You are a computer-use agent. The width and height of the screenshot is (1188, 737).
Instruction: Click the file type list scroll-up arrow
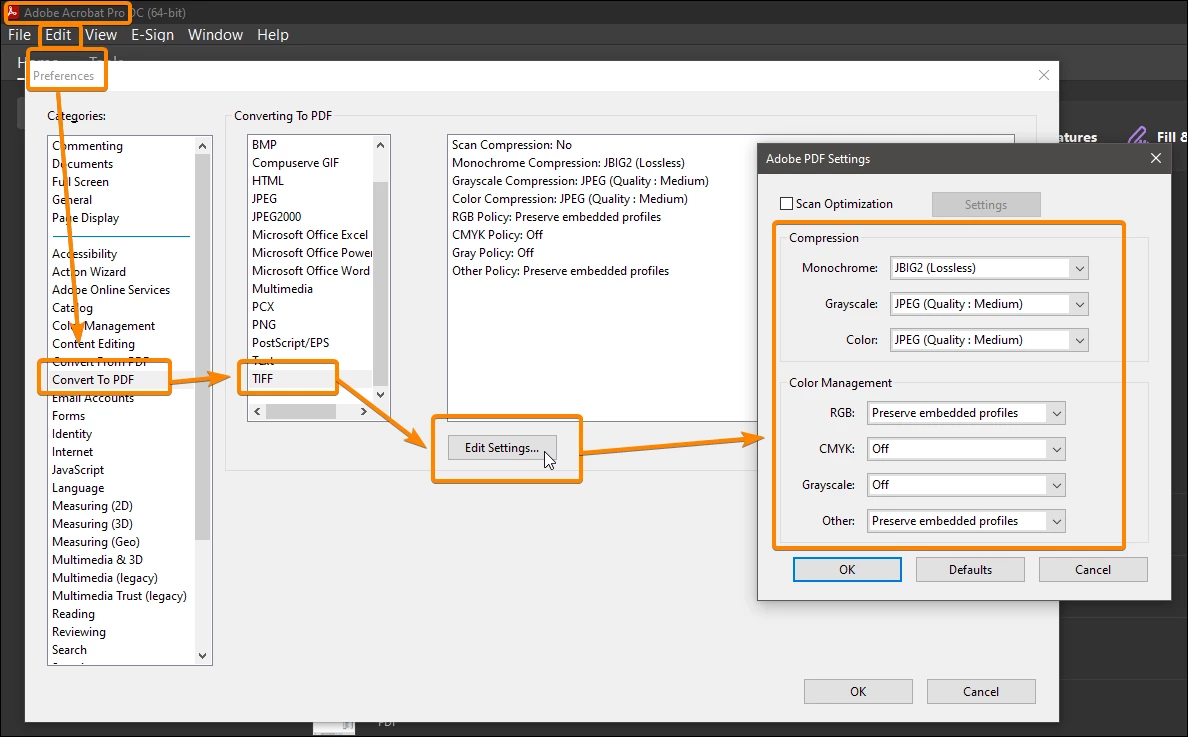click(380, 145)
